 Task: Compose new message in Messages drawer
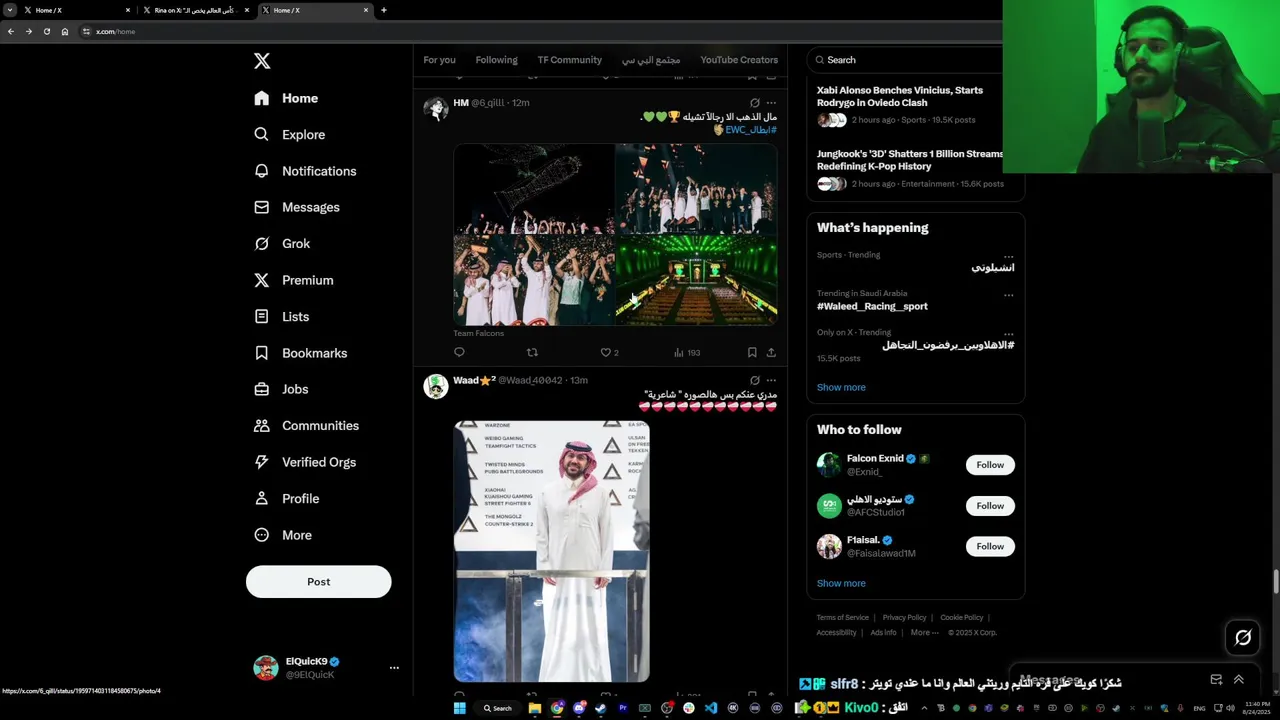coord(1216,680)
